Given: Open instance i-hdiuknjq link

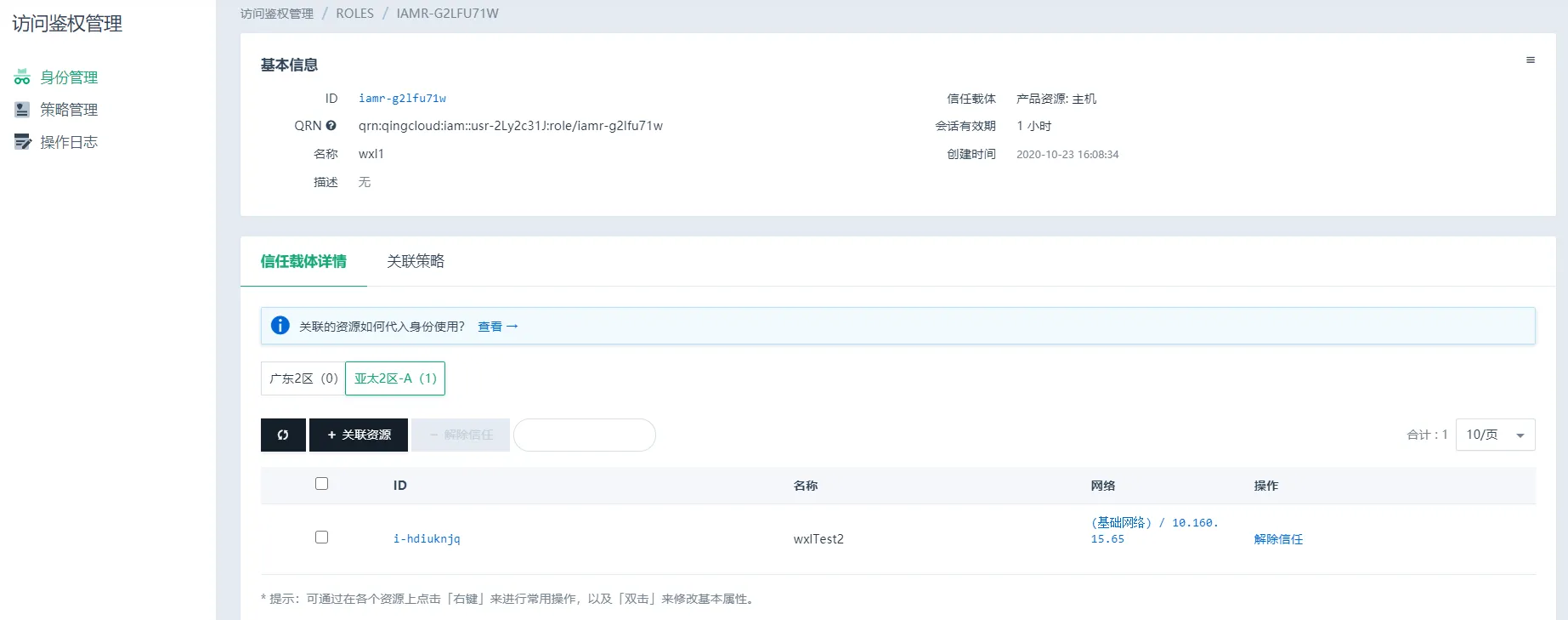Looking at the screenshot, I should 427,539.
